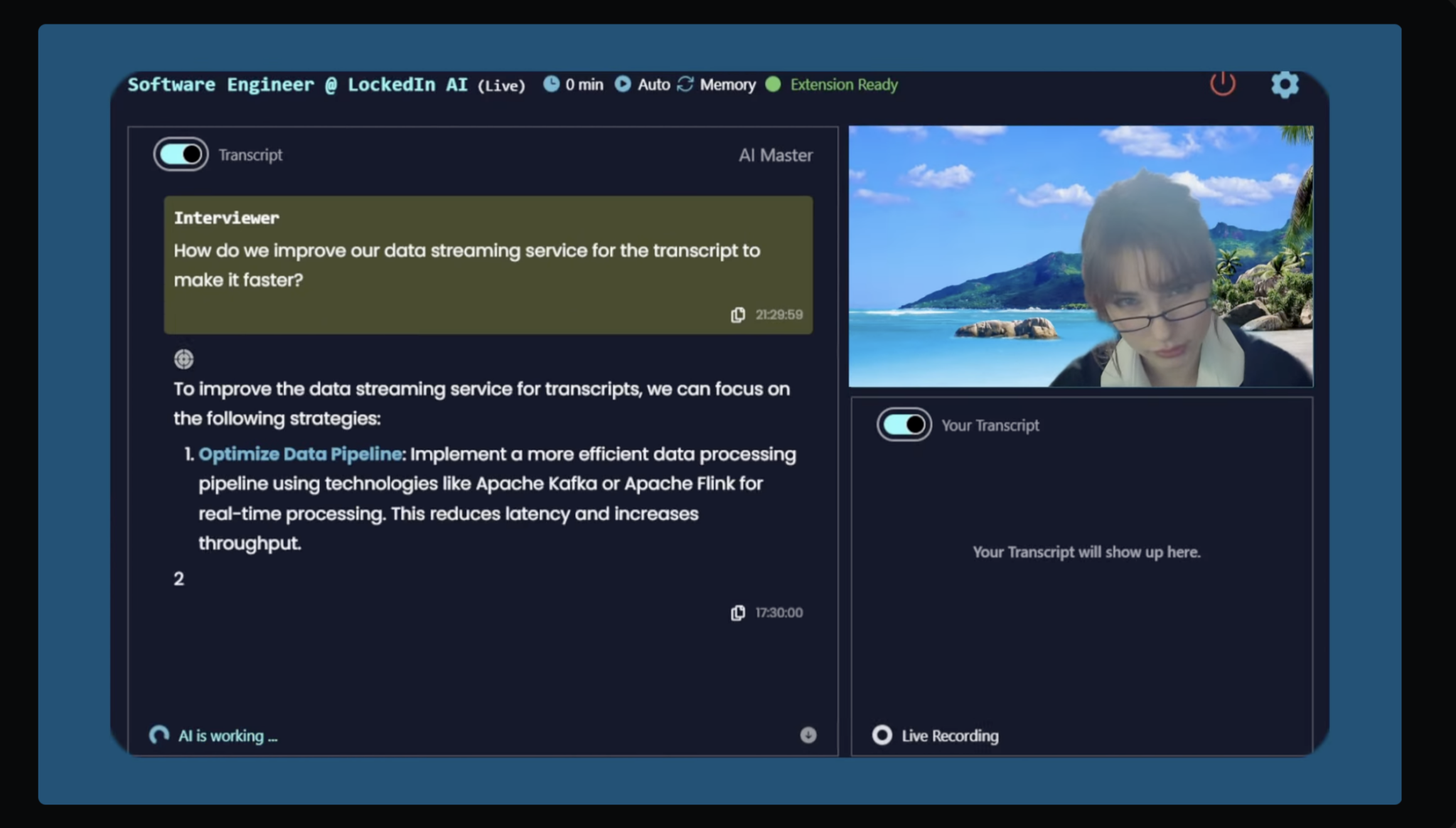Open the Optimize Data Pipeline link
Image resolution: width=1456 pixels, height=828 pixels.
pyautogui.click(x=299, y=453)
